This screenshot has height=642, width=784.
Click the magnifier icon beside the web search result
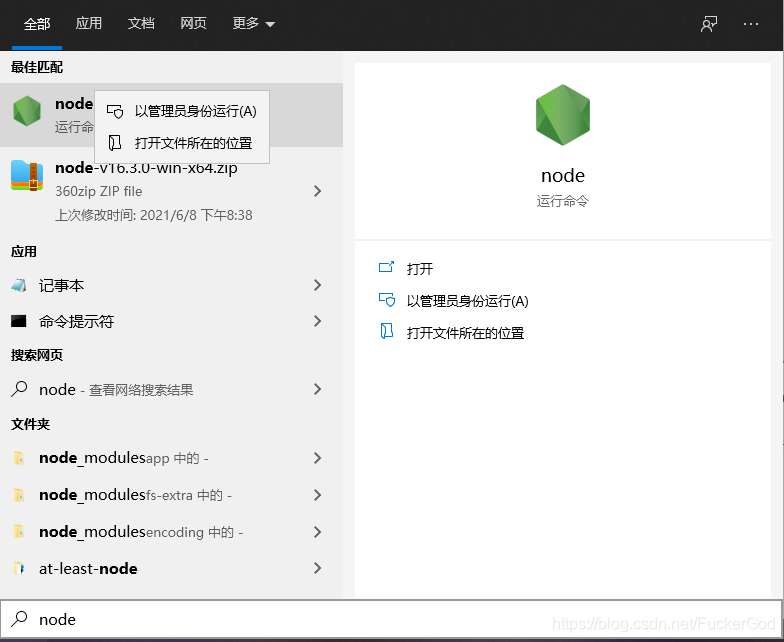coord(19,389)
